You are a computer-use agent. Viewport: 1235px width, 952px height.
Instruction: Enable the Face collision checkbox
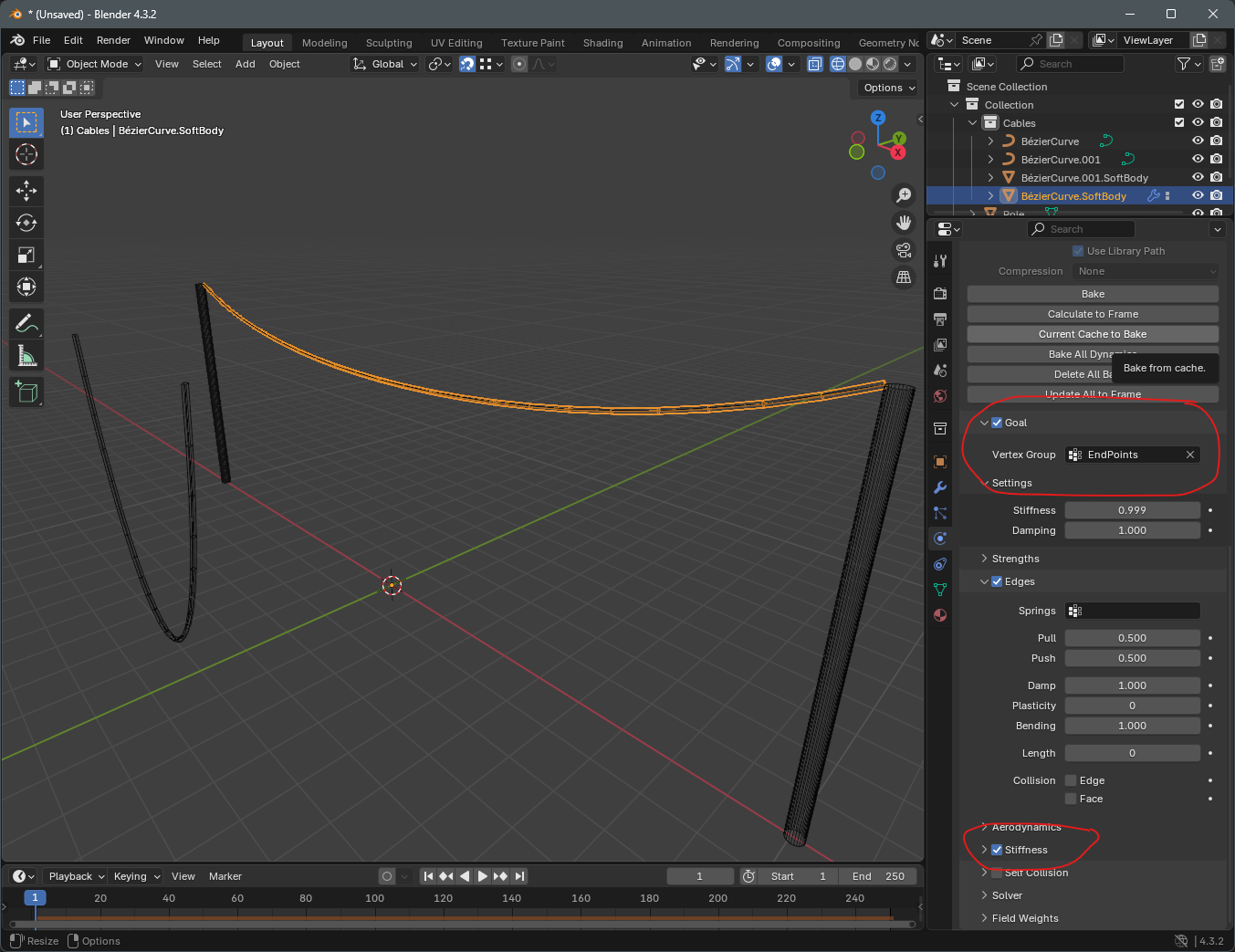[1071, 799]
